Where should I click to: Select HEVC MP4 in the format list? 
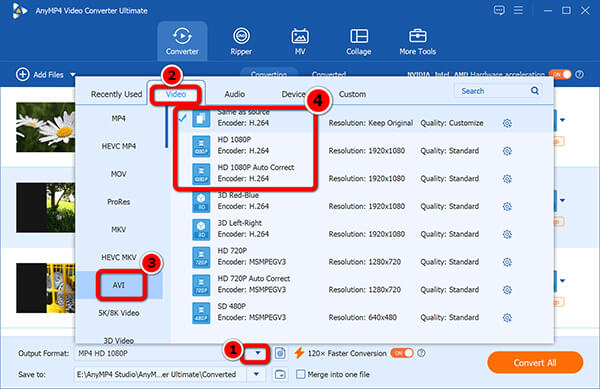pos(119,146)
